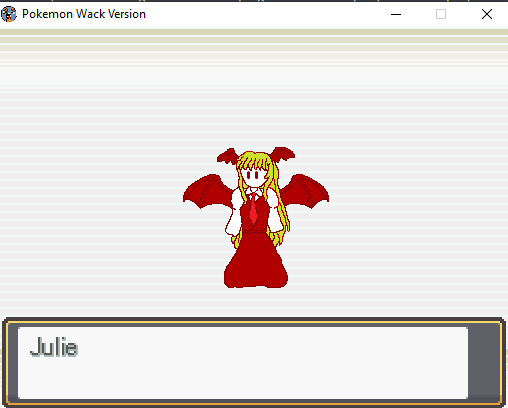Click the winged red-dress character sprite

(x=256, y=217)
